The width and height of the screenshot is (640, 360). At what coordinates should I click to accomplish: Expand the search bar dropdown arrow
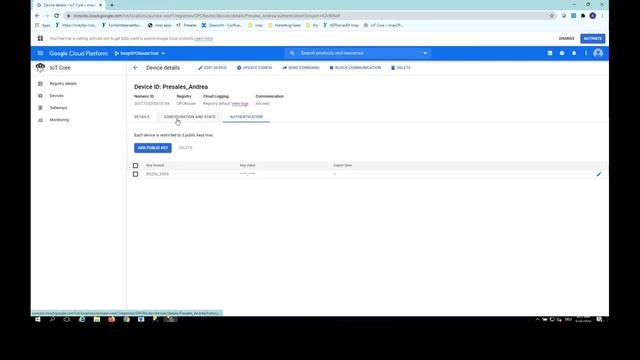tap(425, 53)
